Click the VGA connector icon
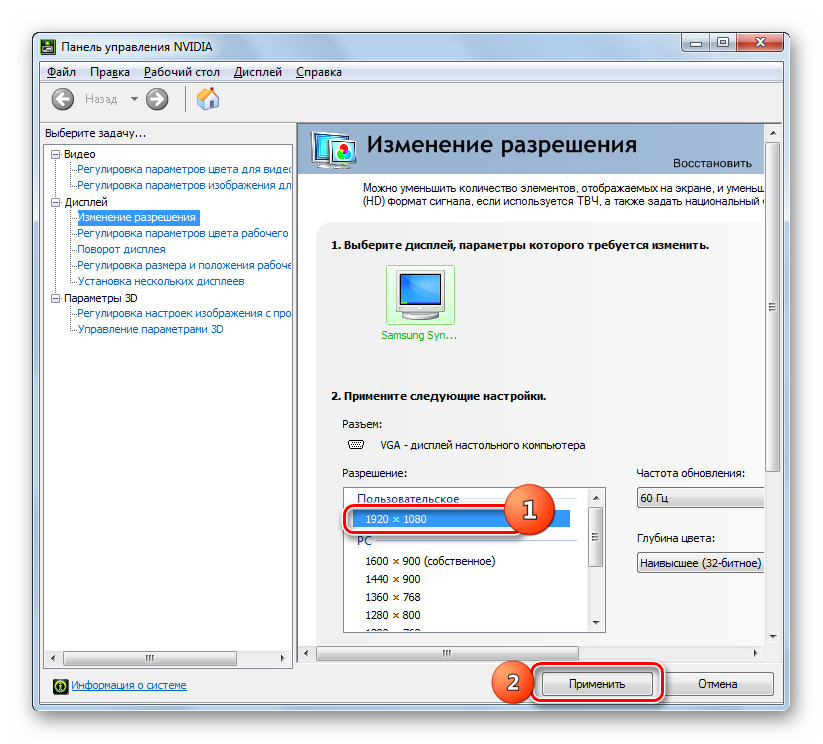 pos(356,445)
